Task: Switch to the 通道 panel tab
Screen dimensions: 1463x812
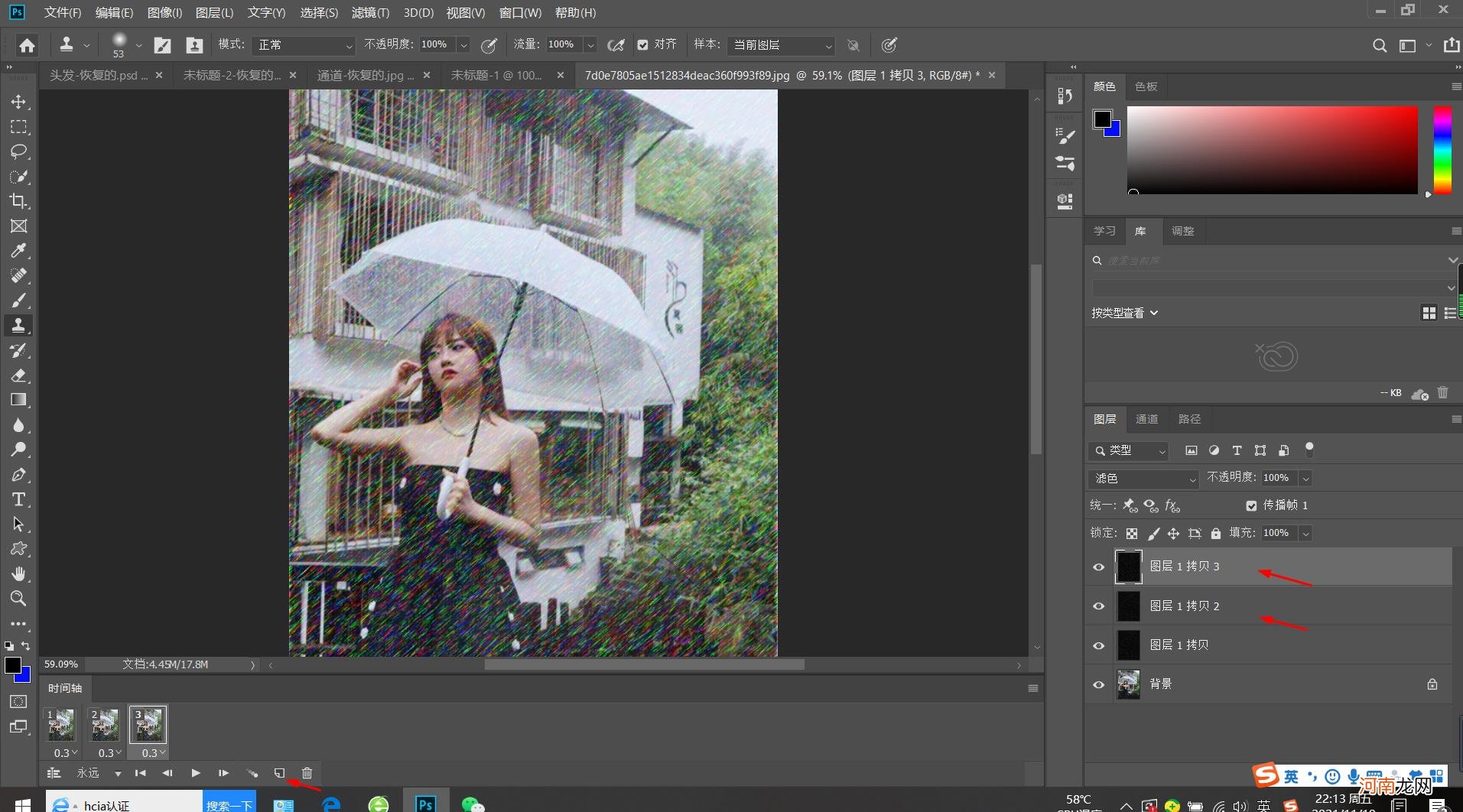Action: coord(1146,419)
